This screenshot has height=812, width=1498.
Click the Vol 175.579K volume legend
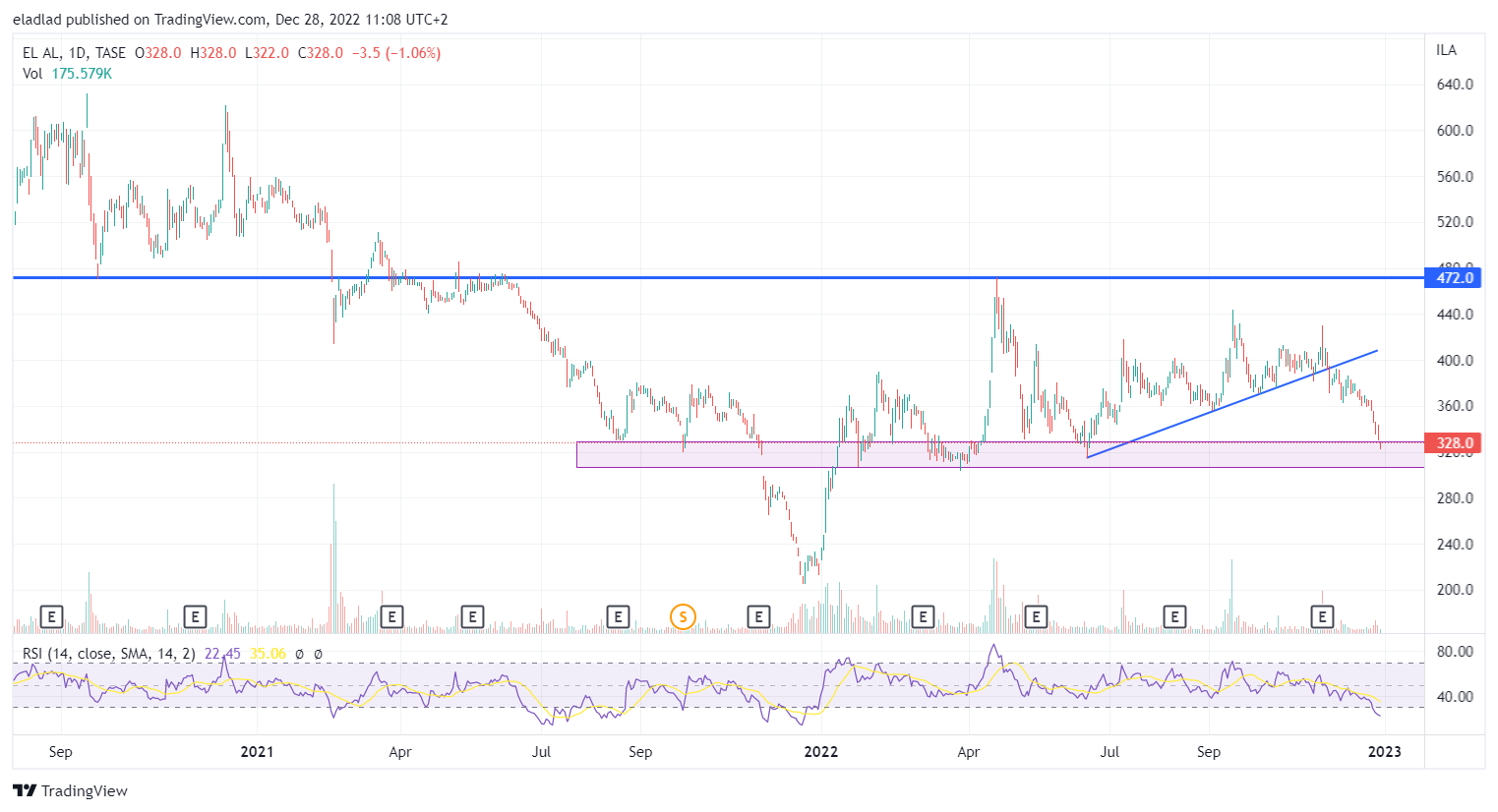click(x=67, y=74)
